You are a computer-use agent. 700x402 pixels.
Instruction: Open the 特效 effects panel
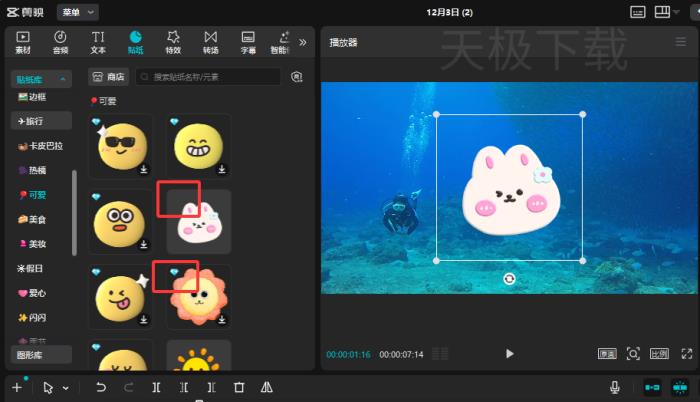172,42
